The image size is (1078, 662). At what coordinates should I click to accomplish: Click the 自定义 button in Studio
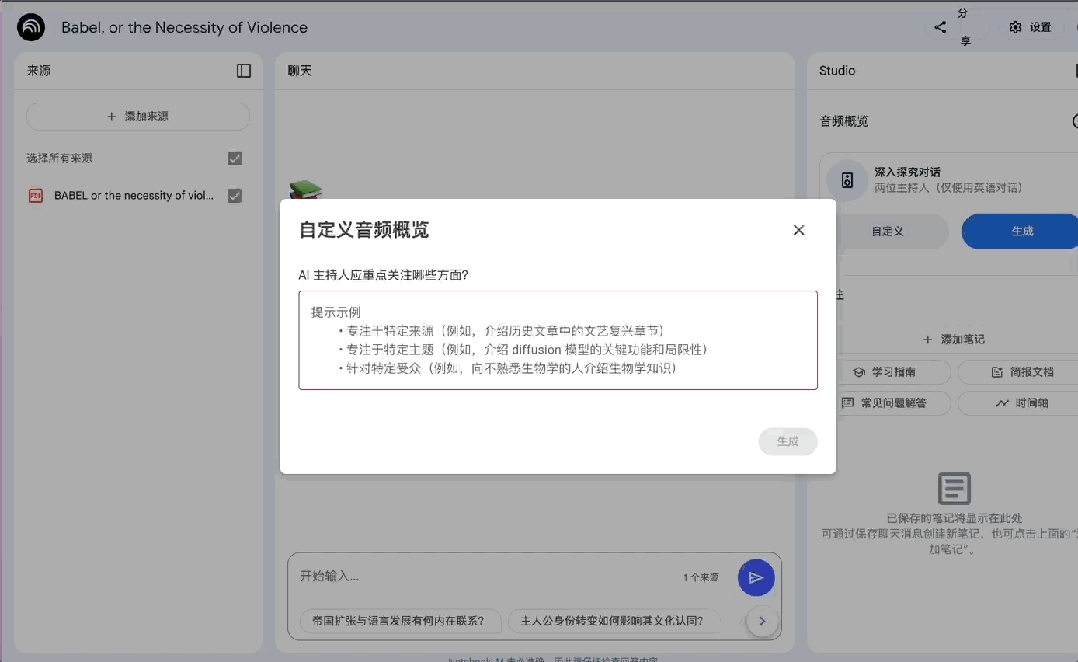(892, 231)
